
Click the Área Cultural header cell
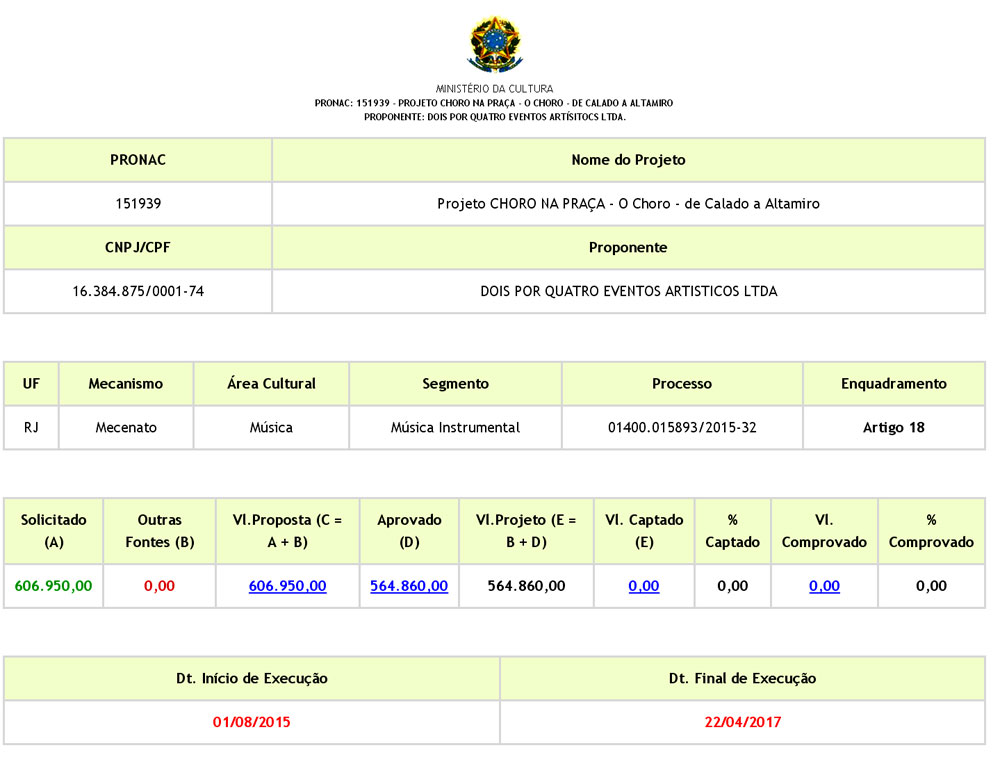pyautogui.click(x=271, y=384)
